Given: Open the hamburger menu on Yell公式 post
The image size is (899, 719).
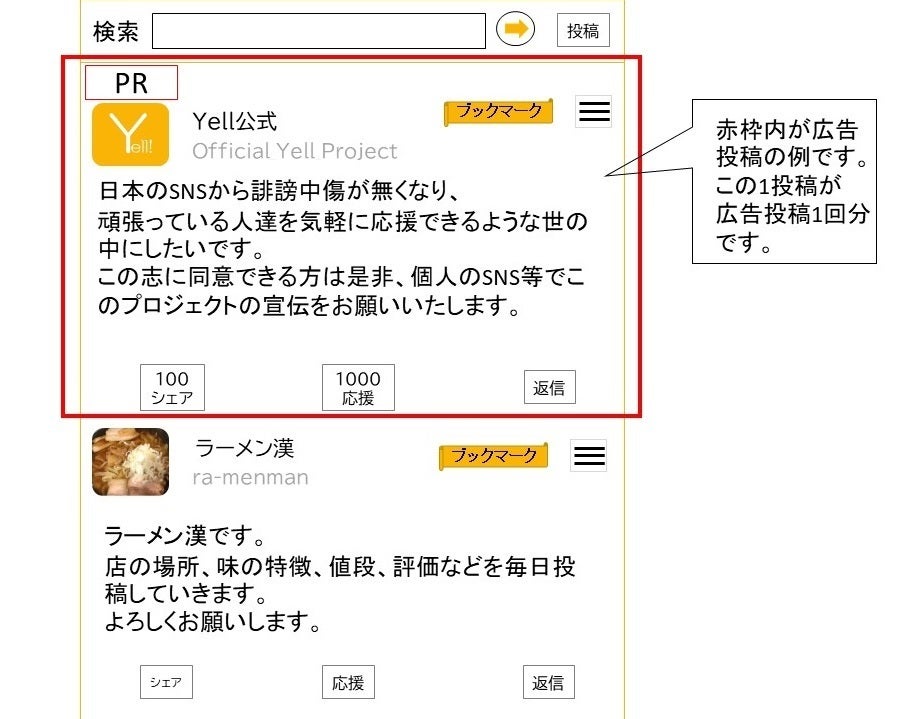Looking at the screenshot, I should tap(593, 111).
